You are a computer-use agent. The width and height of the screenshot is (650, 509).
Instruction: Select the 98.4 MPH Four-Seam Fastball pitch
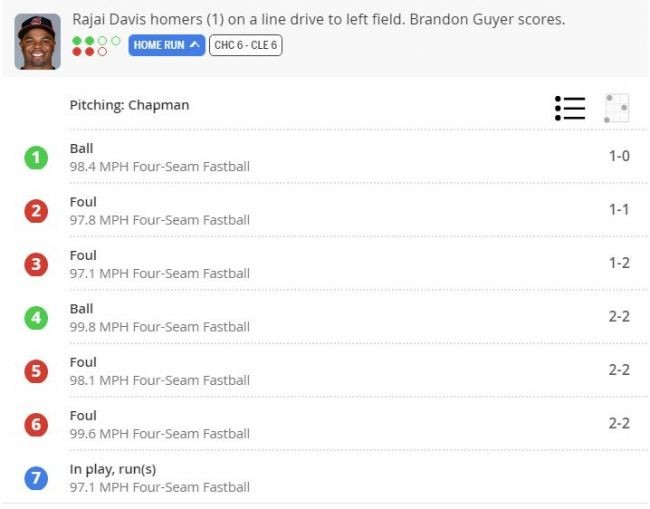[160, 166]
